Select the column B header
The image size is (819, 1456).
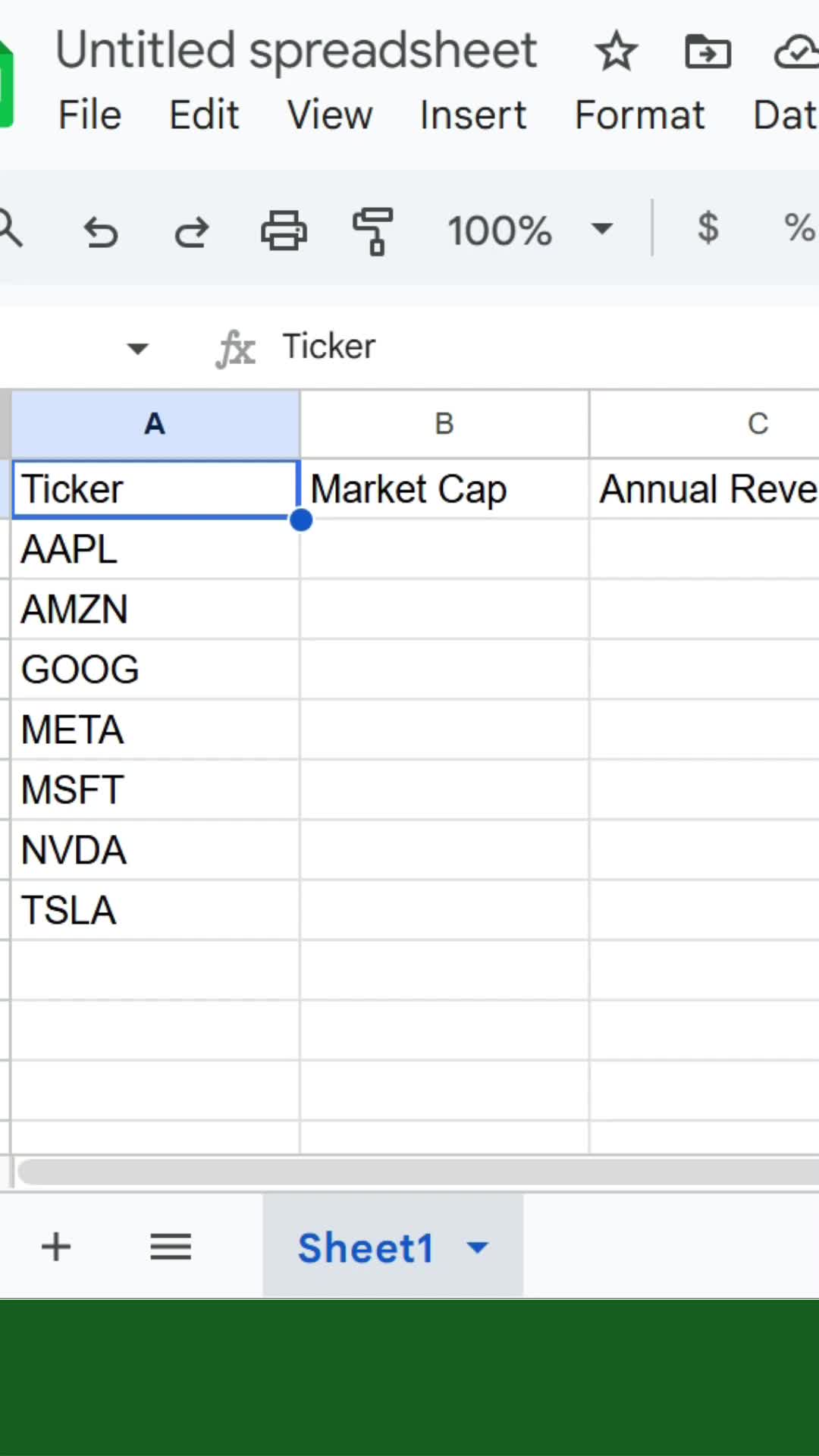click(444, 424)
